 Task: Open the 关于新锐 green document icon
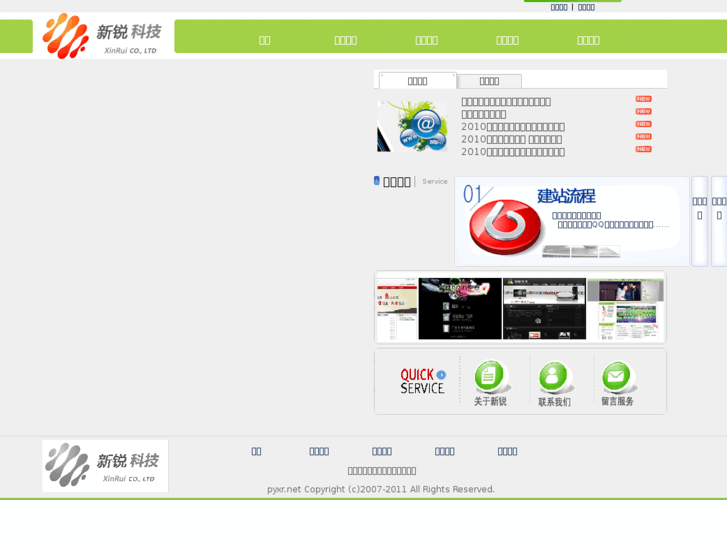[490, 376]
